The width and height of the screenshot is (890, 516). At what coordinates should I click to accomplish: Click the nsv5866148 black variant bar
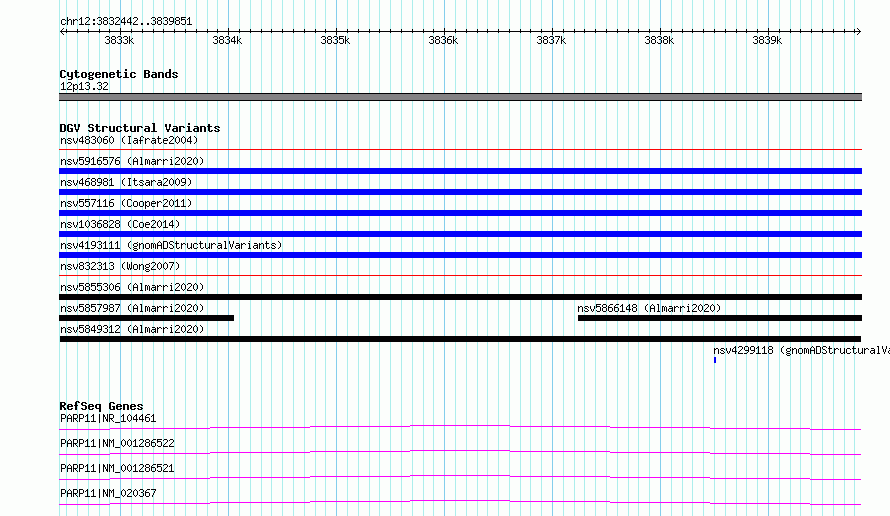720,318
